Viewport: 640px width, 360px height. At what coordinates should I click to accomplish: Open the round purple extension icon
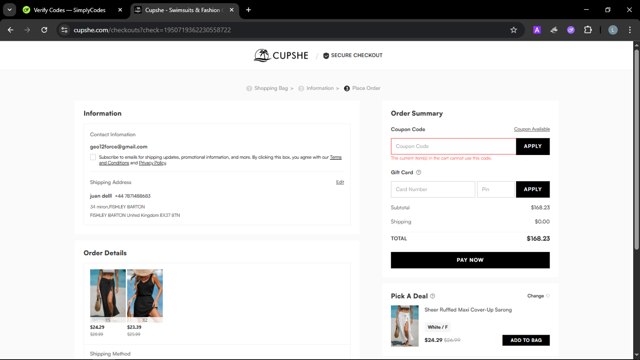(571, 30)
